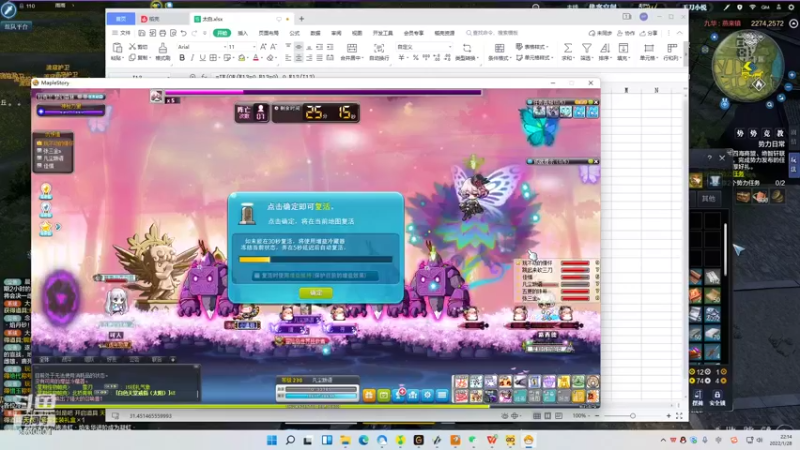The width and height of the screenshot is (800, 450).
Task: Expand fill color dropdown arrow in WPS
Action: pyautogui.click(x=248, y=58)
